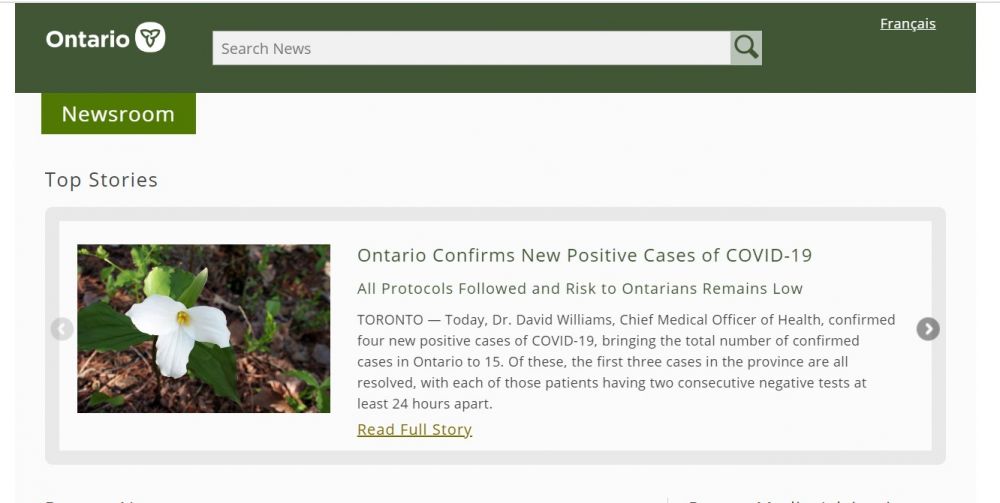
Task: Click the 'least 24 hours apart.' closing line
Action: pos(425,404)
